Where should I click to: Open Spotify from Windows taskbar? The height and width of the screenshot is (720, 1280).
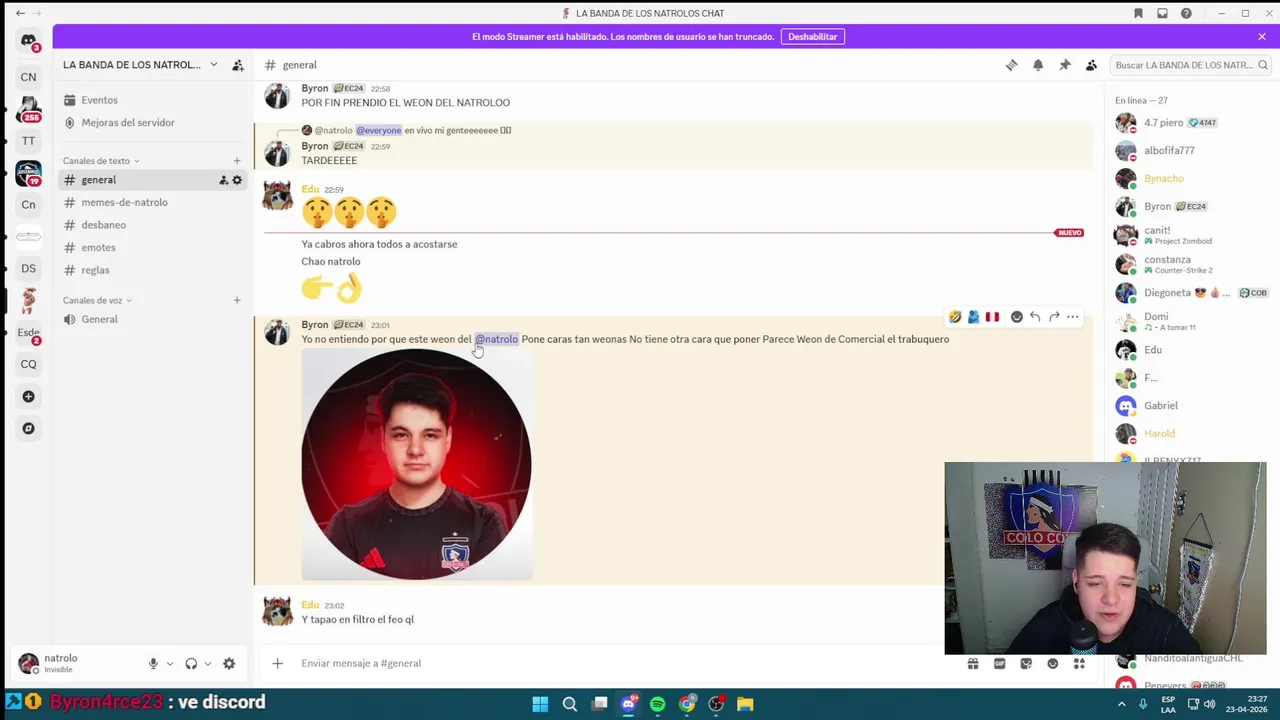click(x=657, y=704)
